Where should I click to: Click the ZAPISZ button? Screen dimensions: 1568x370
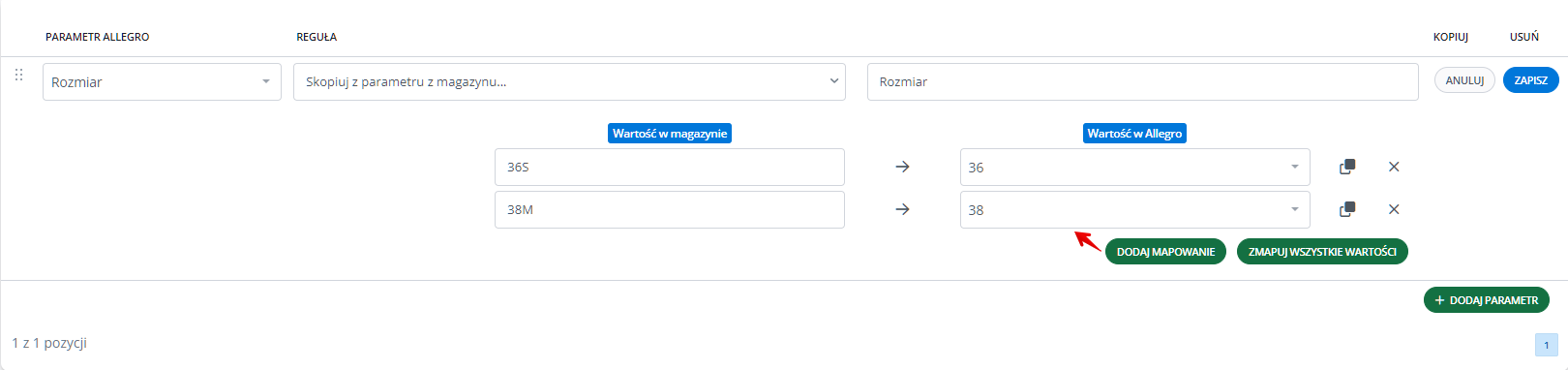point(1530,80)
